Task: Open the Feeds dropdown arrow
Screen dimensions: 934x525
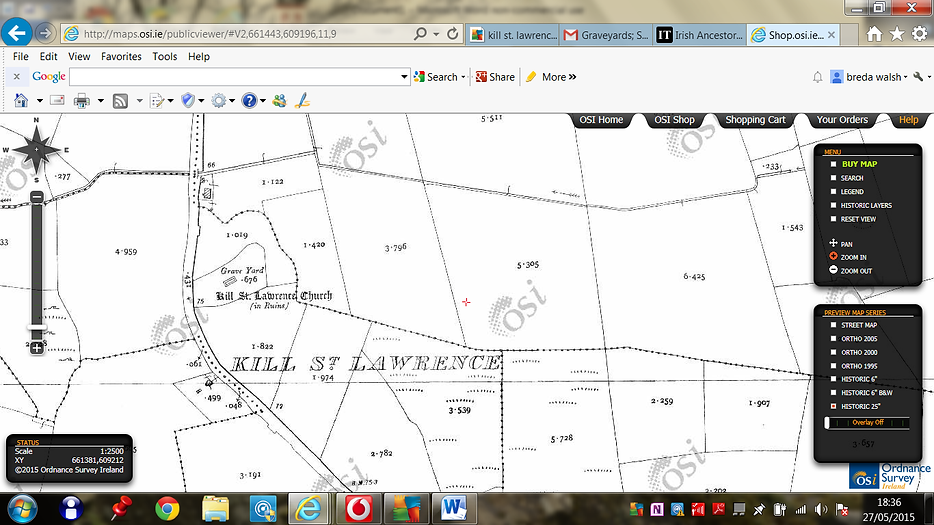Action: (x=139, y=101)
